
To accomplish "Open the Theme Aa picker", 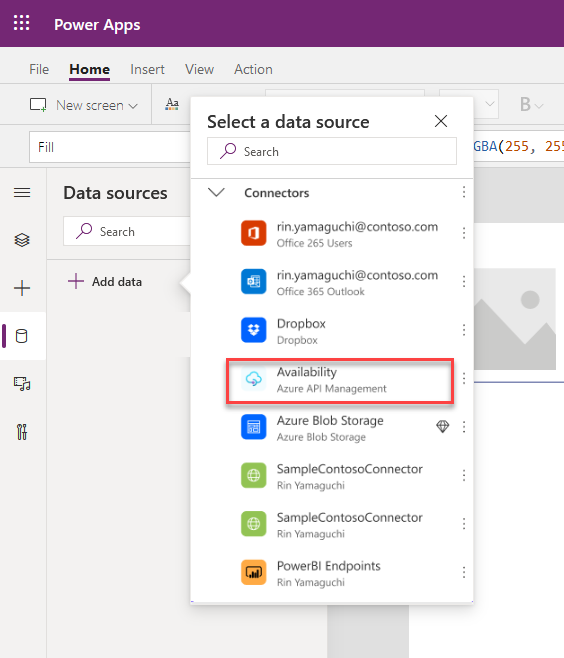I will coord(172,104).
